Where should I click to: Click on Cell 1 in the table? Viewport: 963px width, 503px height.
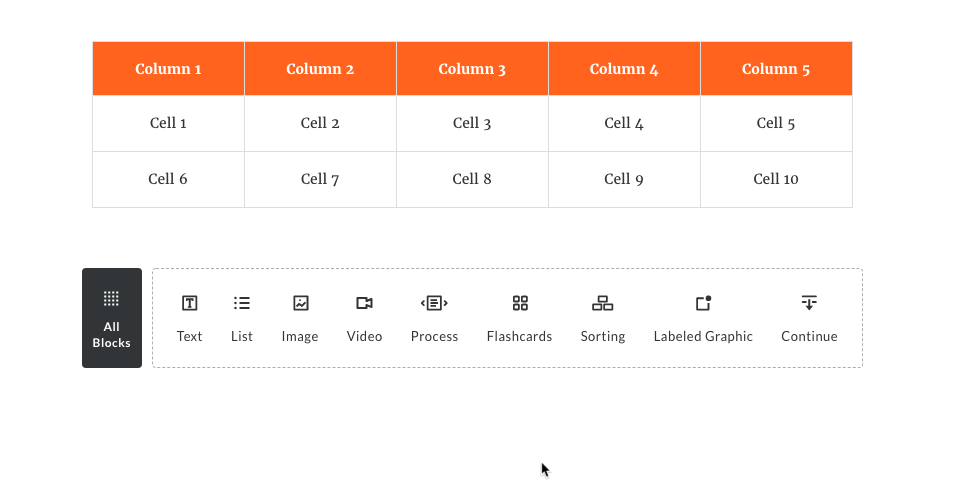(x=168, y=123)
